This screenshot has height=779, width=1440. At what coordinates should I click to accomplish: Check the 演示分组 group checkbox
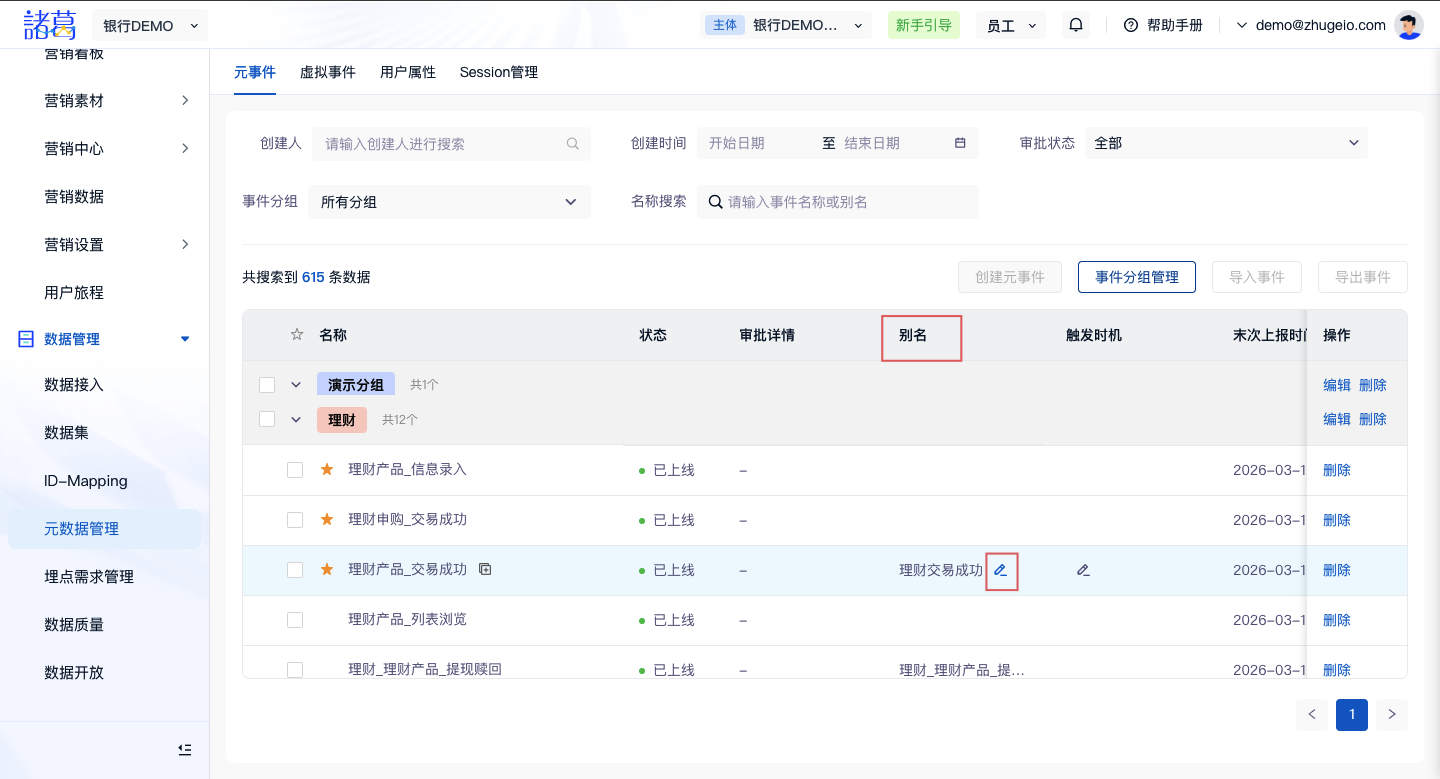(x=267, y=385)
